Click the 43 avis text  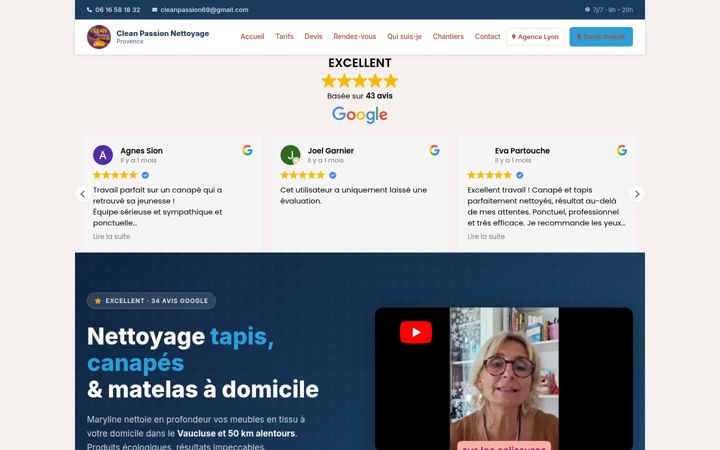click(379, 96)
